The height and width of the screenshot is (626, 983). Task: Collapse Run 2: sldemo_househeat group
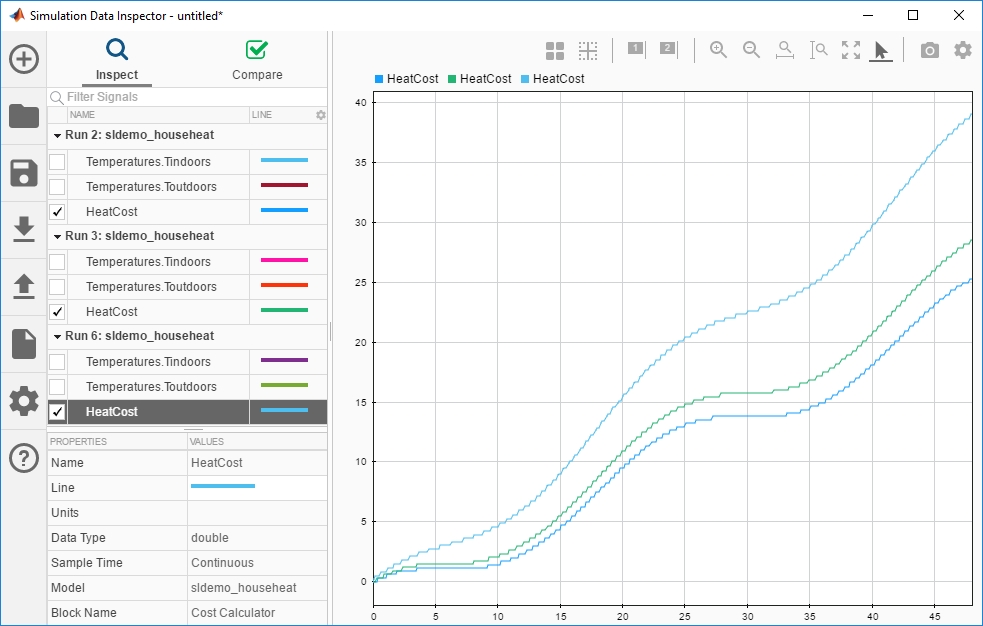tap(58, 135)
